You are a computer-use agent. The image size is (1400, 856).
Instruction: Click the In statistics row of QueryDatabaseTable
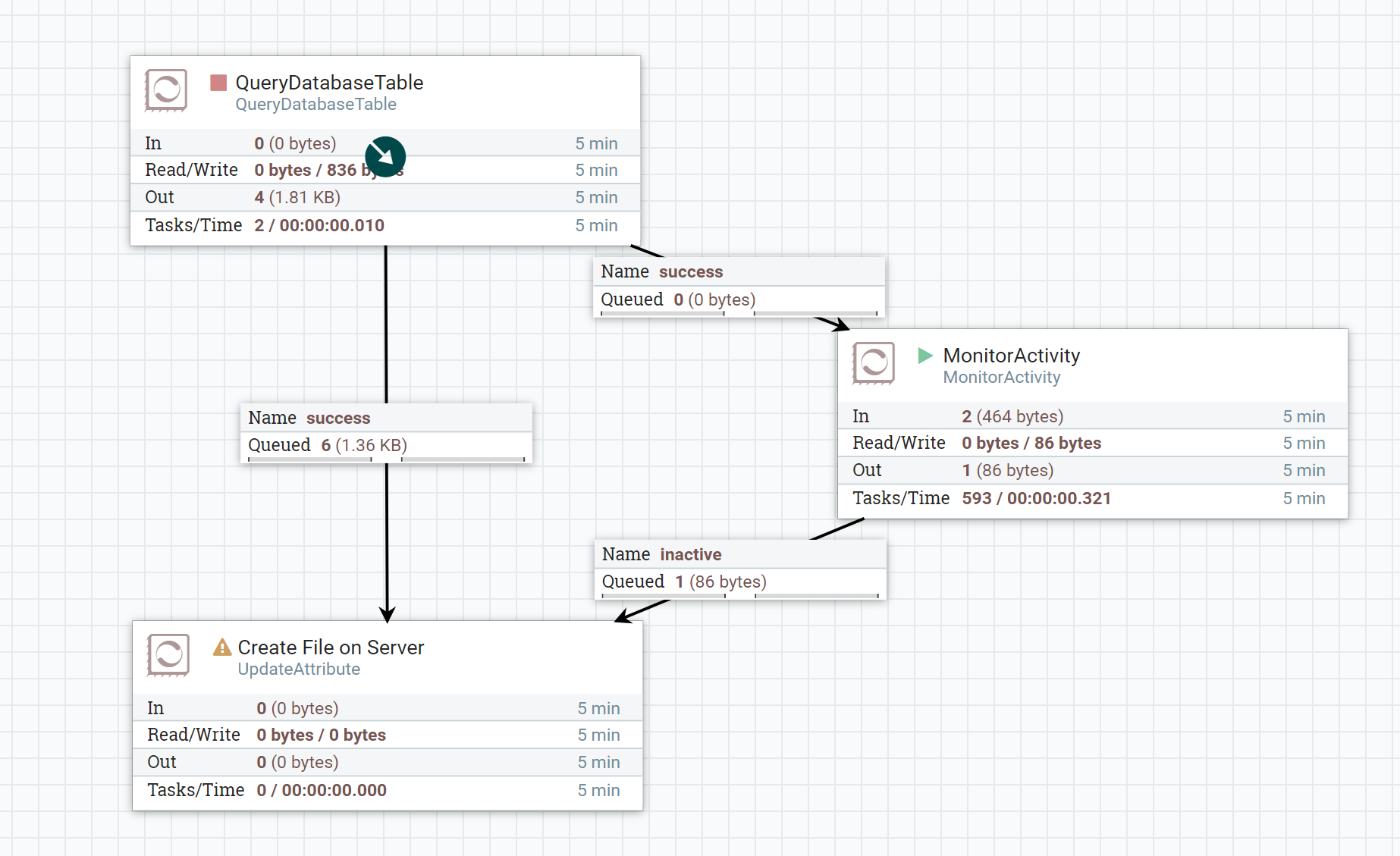click(x=303, y=143)
